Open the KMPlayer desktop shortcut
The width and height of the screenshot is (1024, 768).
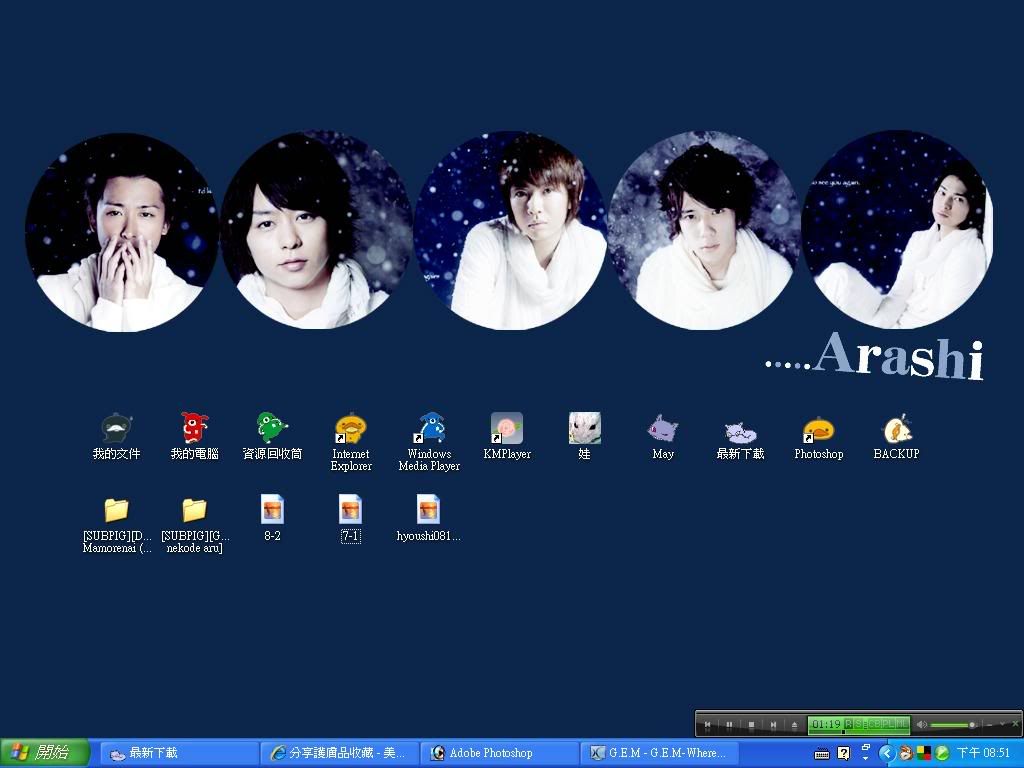click(506, 429)
